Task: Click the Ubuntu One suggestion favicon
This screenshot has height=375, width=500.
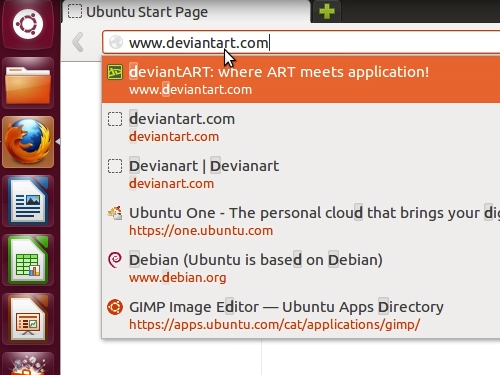Action: pos(115,213)
